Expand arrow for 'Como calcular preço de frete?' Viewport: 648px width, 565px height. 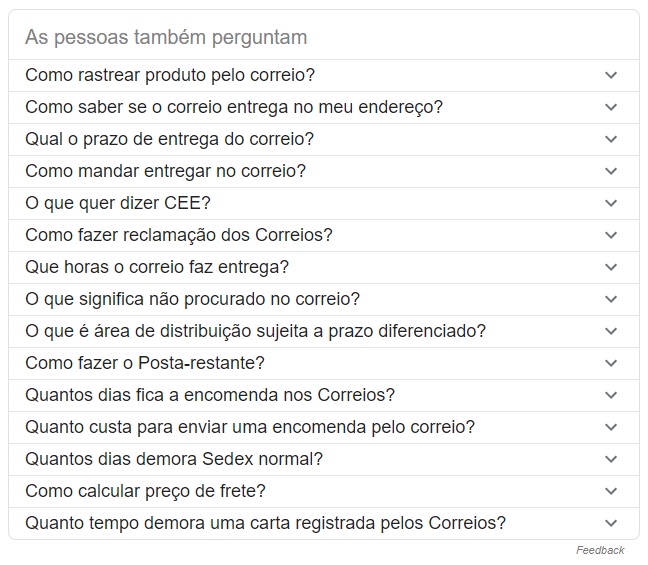click(611, 491)
